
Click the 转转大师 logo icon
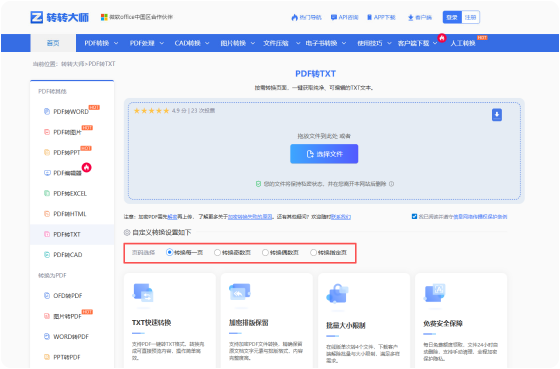(36, 17)
